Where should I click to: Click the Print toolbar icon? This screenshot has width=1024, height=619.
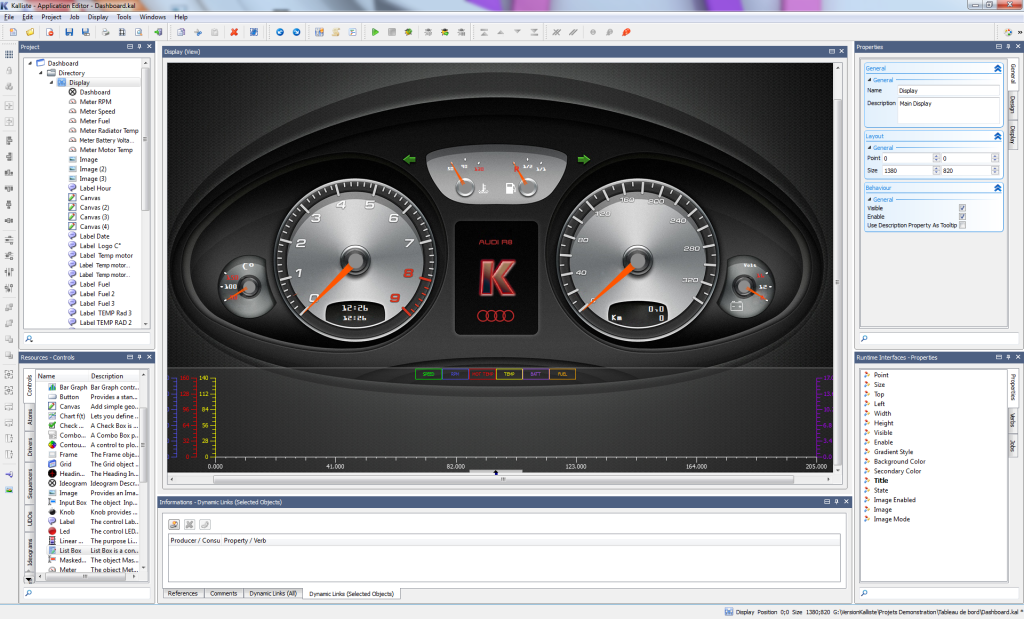coord(105,32)
